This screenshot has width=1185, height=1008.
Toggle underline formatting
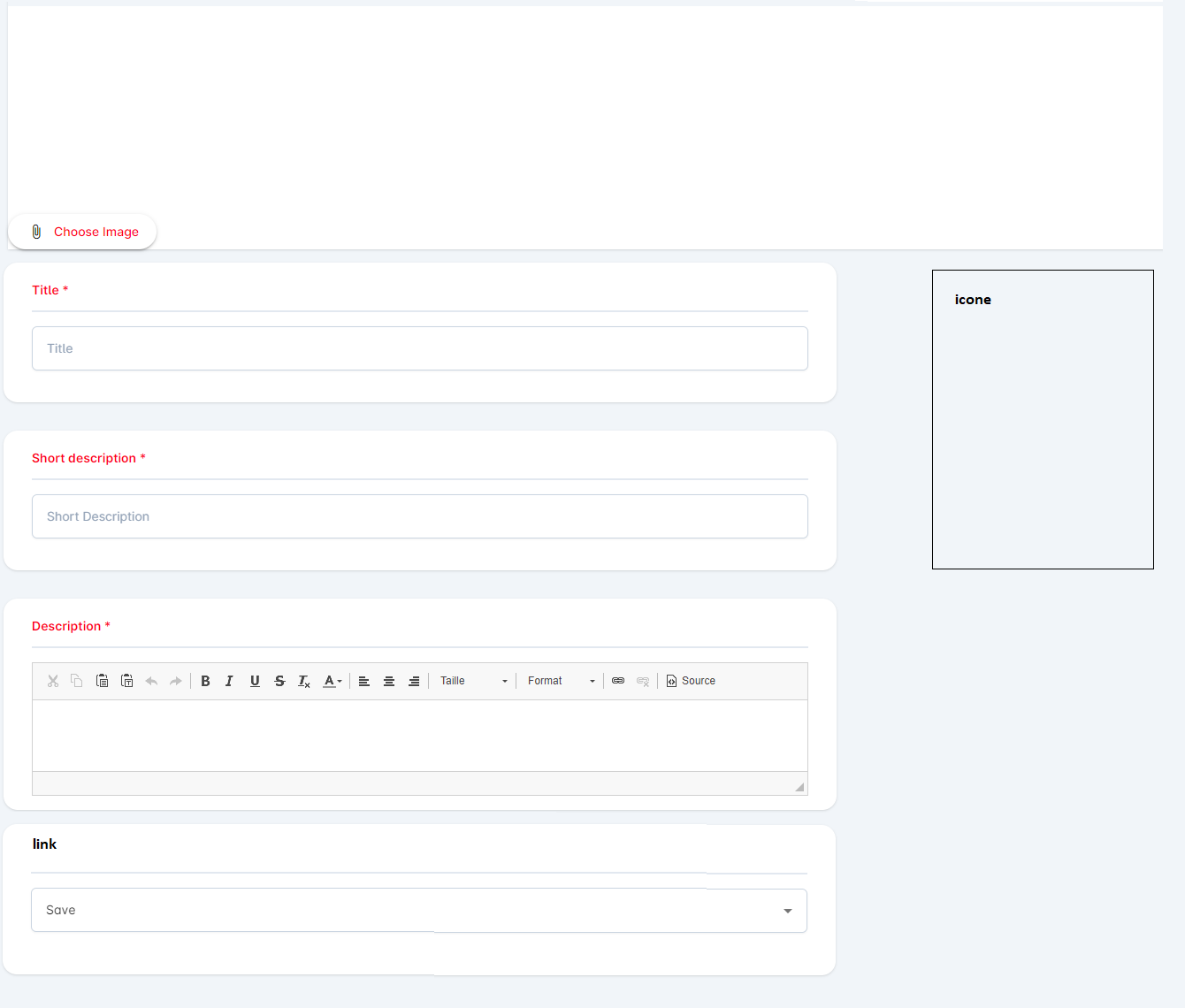pyautogui.click(x=255, y=681)
